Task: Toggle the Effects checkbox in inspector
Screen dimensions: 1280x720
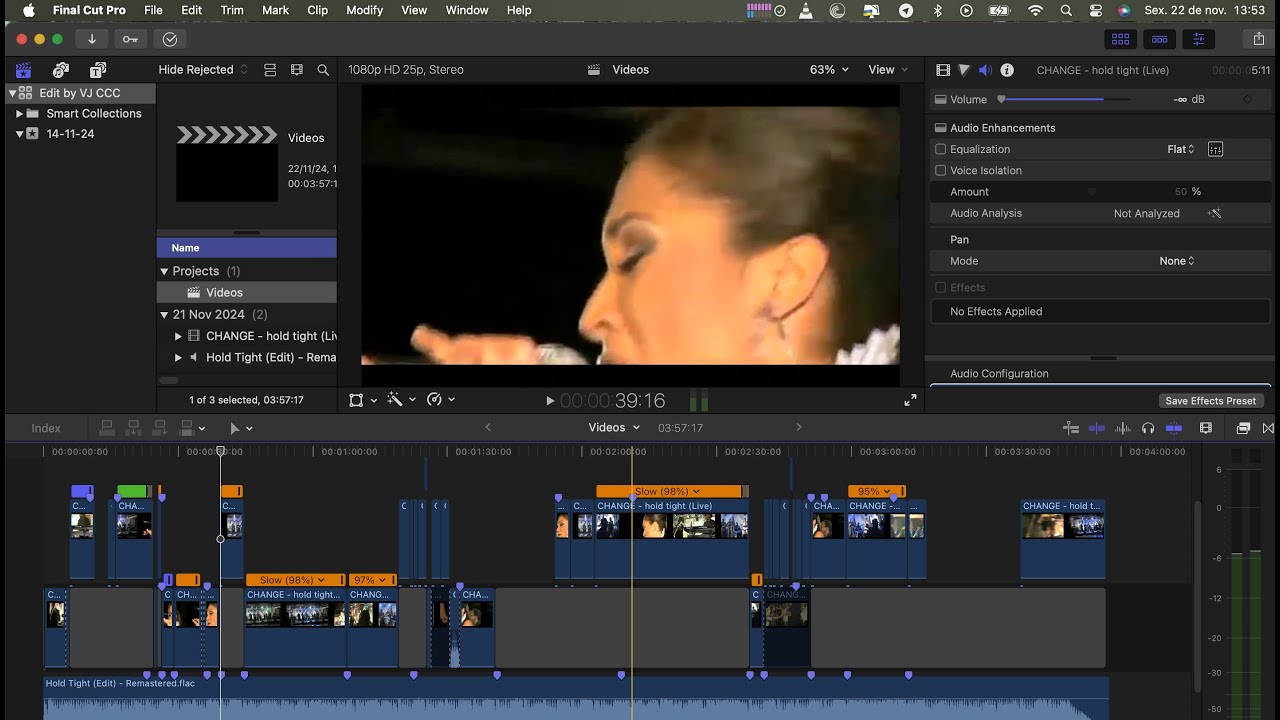Action: 940,288
